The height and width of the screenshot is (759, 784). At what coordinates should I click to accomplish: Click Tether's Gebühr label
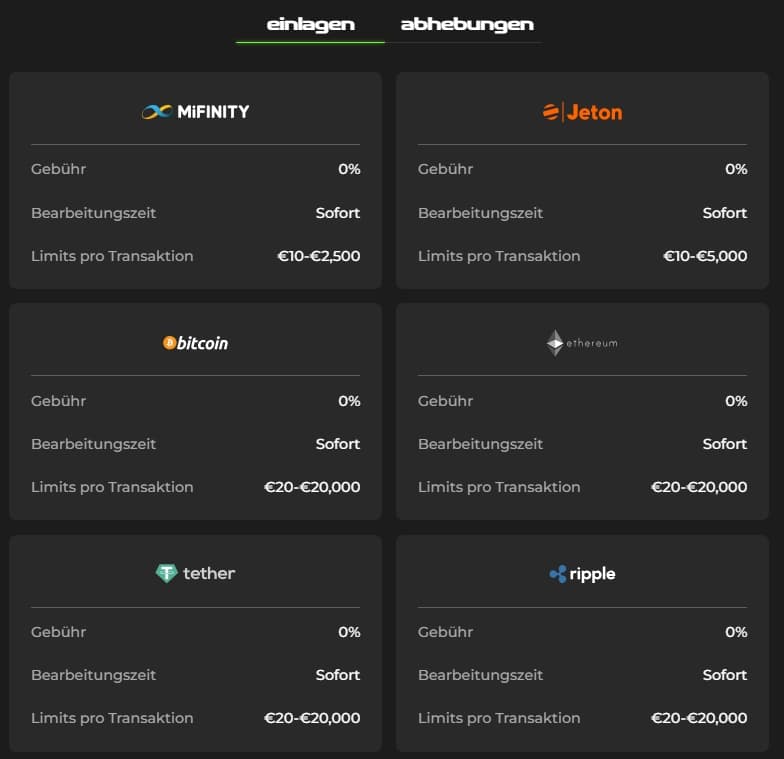(58, 632)
